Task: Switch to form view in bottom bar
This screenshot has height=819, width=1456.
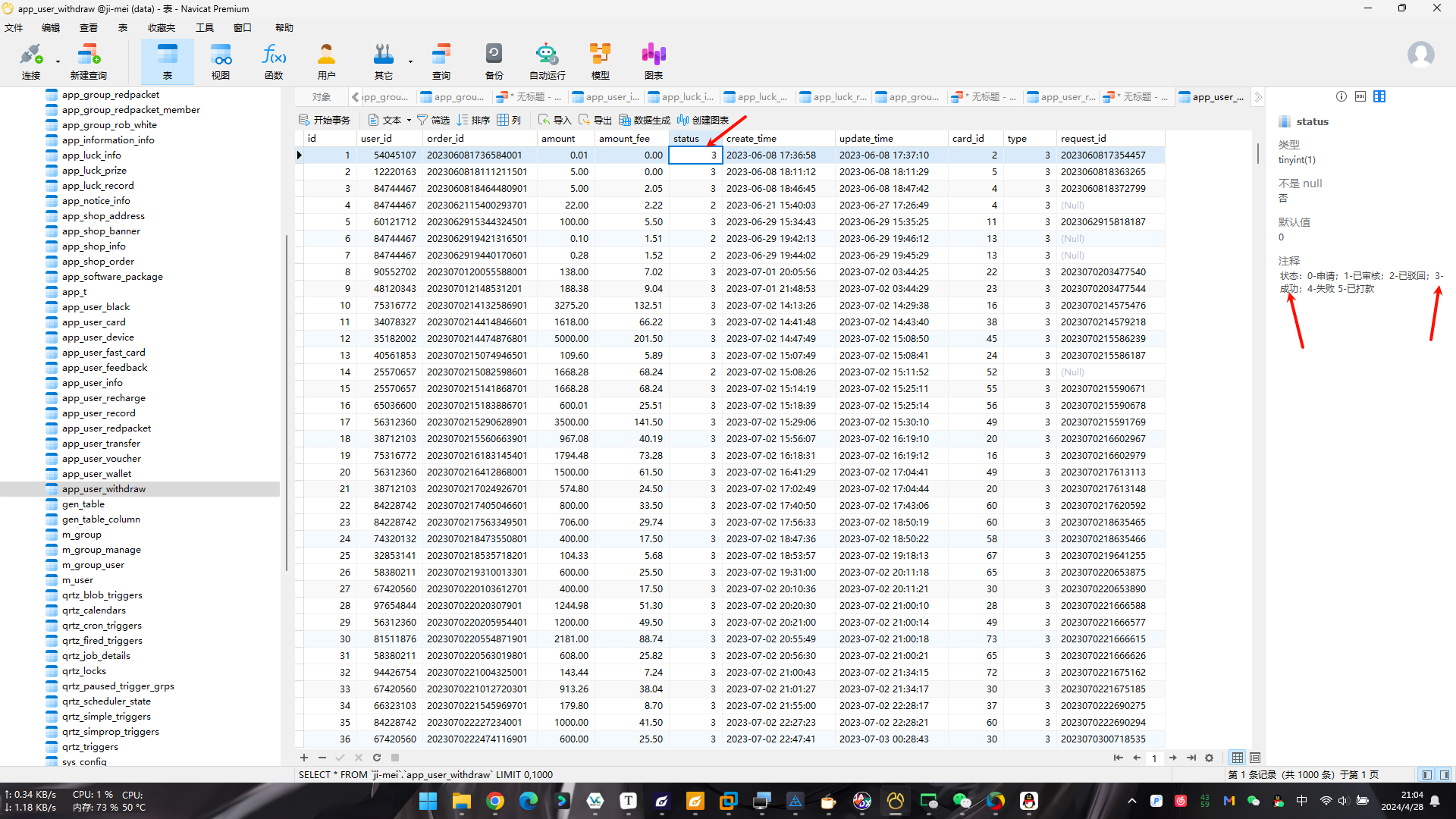Action: pos(1255,758)
